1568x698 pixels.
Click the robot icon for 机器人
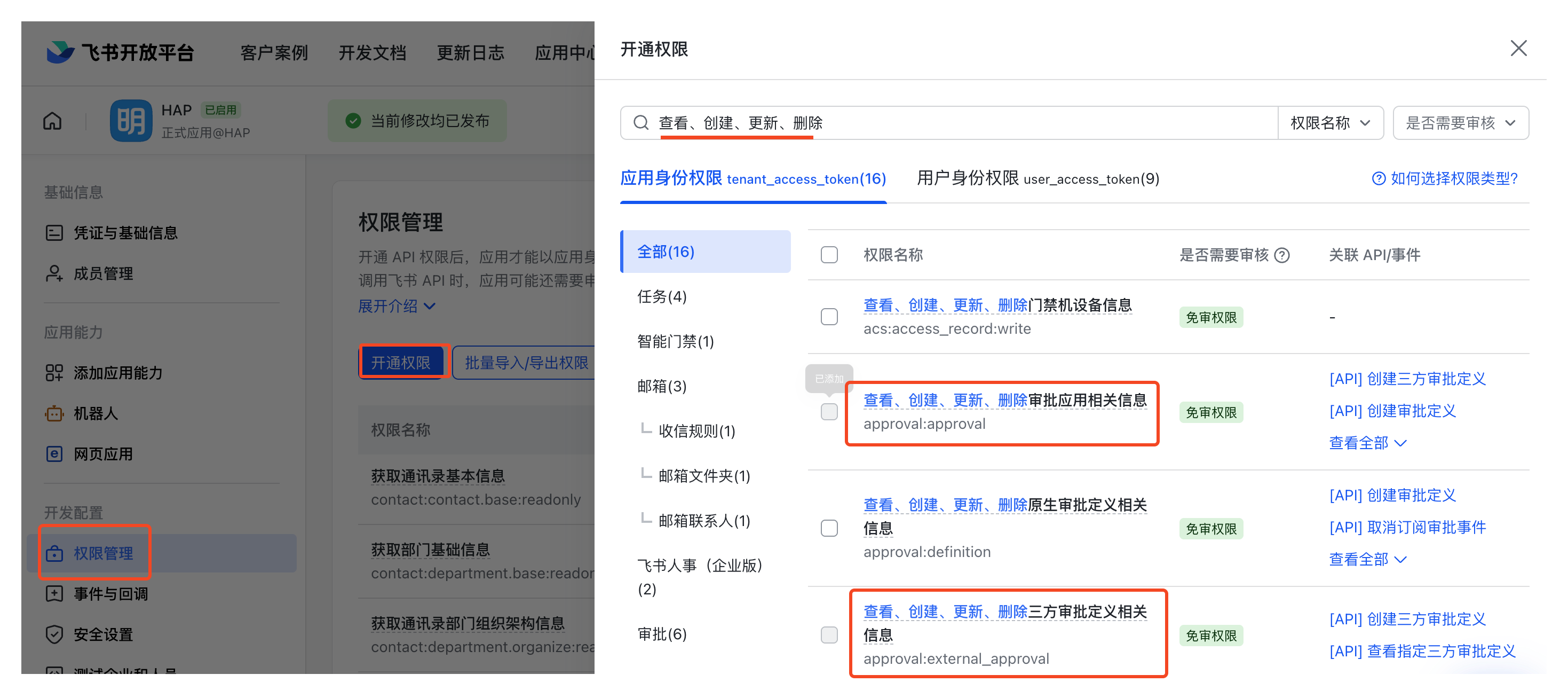(54, 413)
